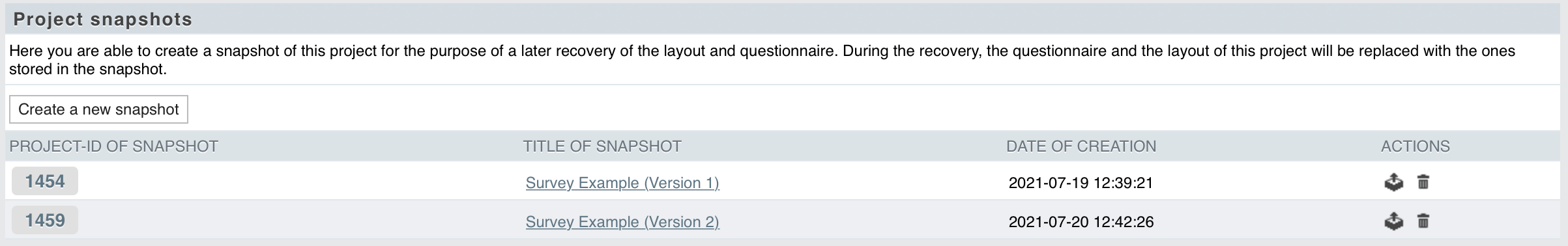This screenshot has height=246, width=1568.
Task: Click the text 'stored in the snapshot.'
Action: [88, 69]
